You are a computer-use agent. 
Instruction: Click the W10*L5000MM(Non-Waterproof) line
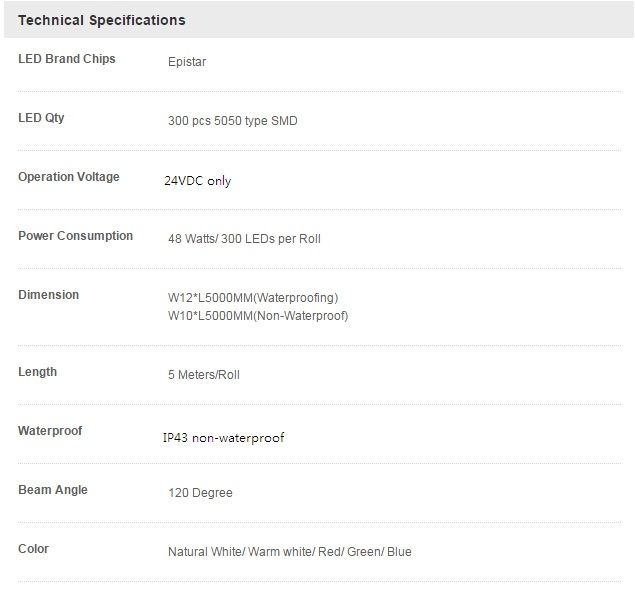(258, 315)
